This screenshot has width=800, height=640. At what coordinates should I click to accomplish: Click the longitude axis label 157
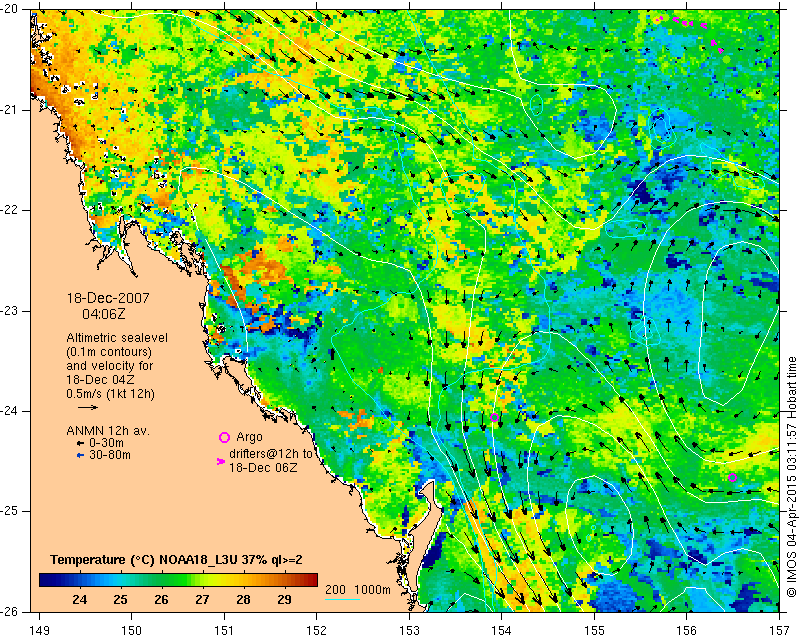point(780,631)
